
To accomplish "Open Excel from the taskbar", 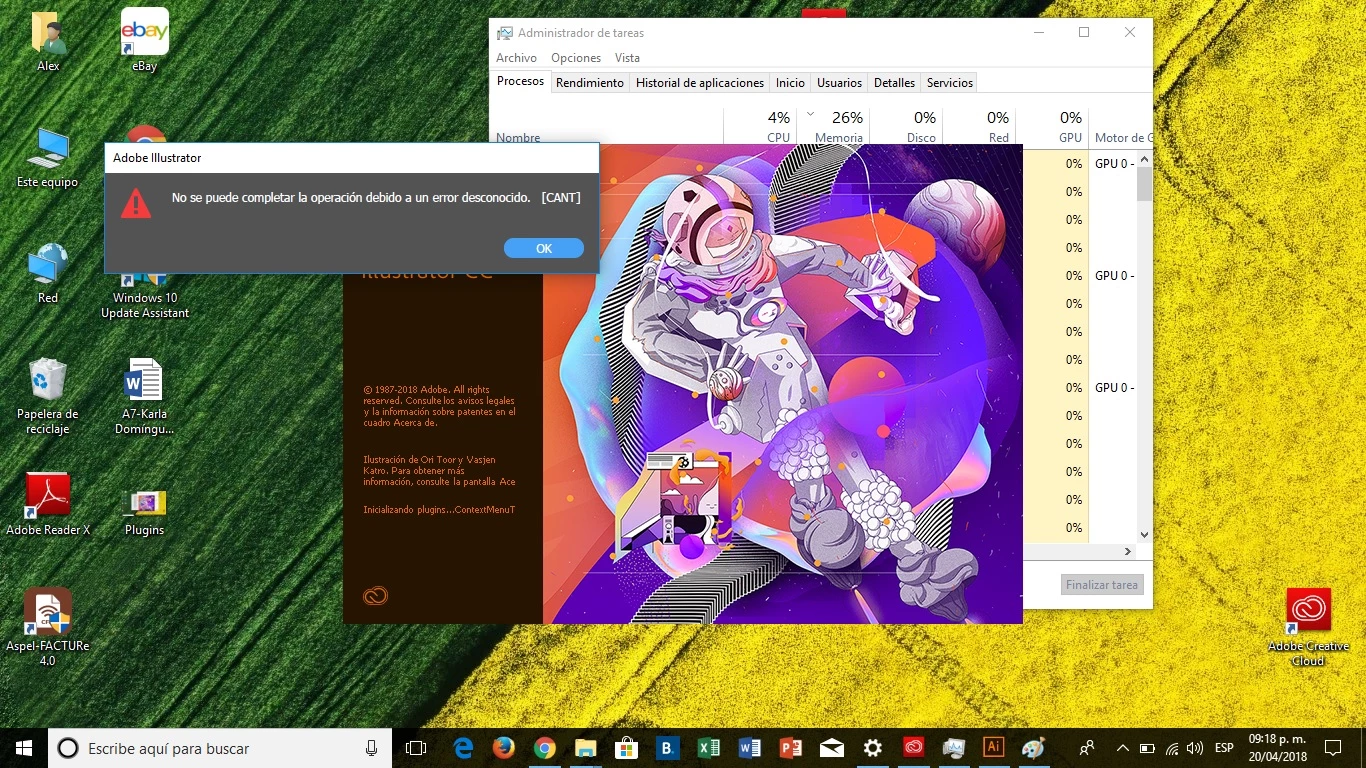I will point(708,748).
